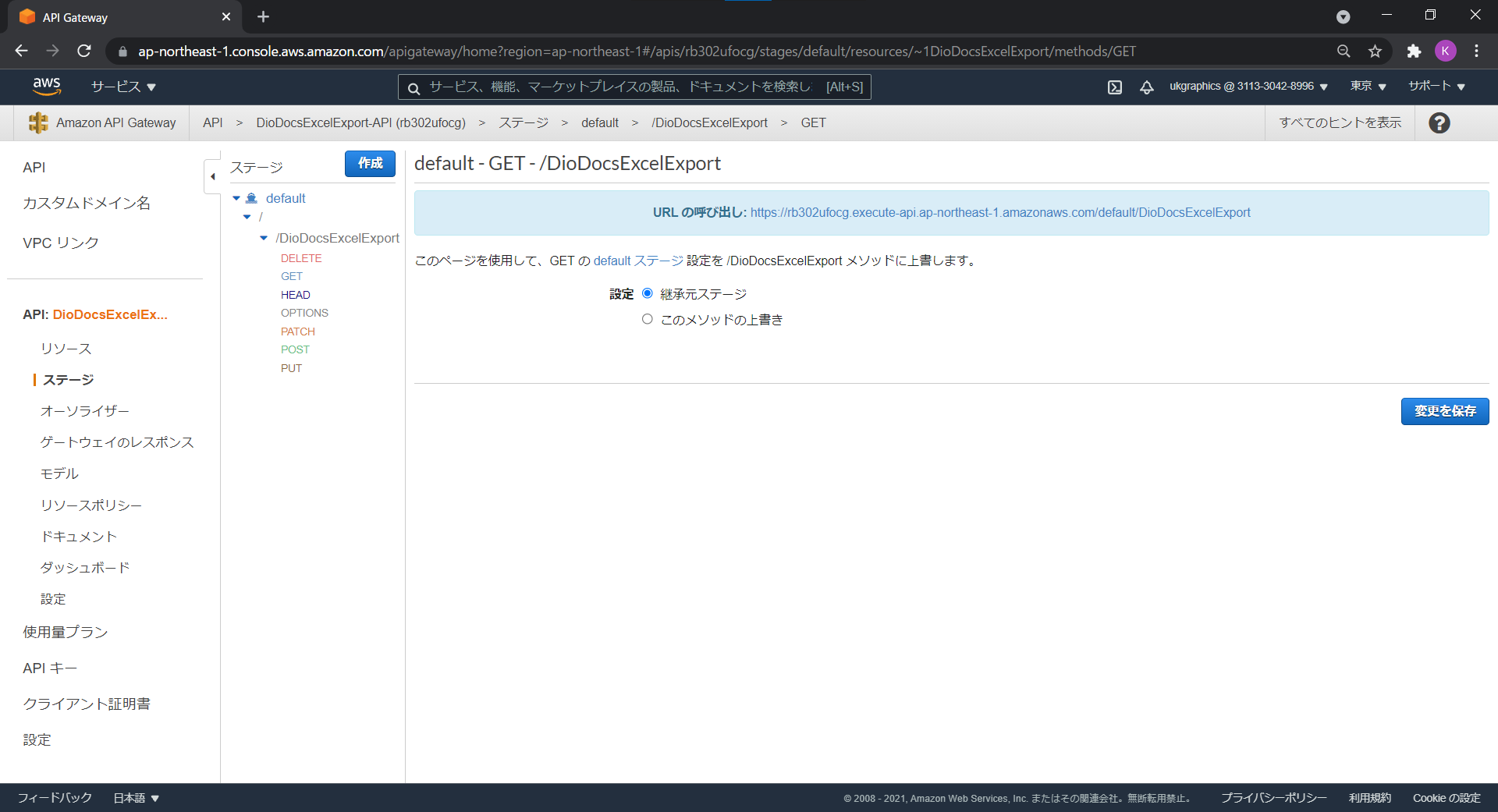Click the 作成 create stage button
This screenshot has width=1498, height=812.
pyautogui.click(x=370, y=164)
